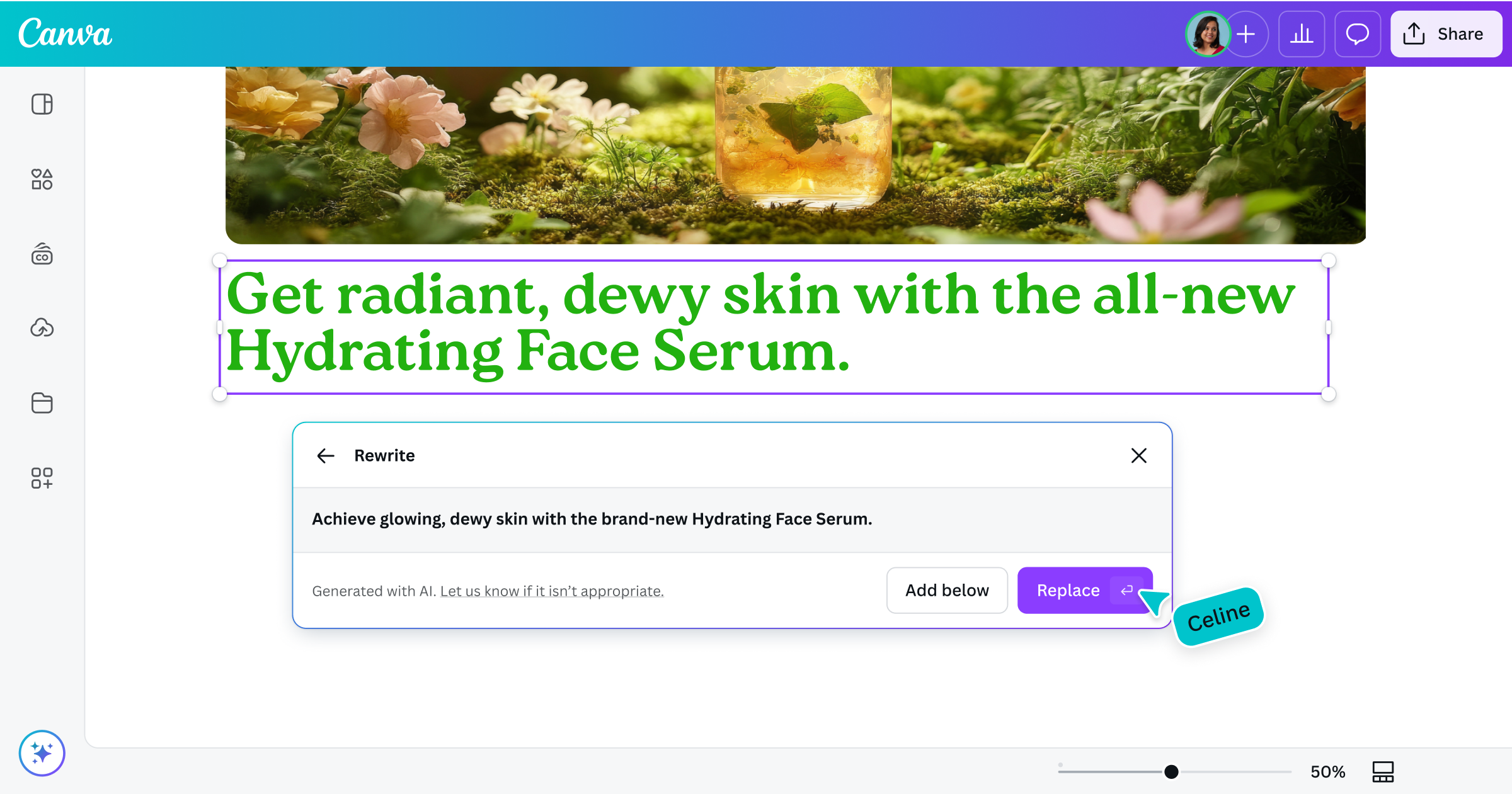Viewport: 1512px width, 794px height.
Task: Click the Share button
Action: pyautogui.click(x=1446, y=34)
